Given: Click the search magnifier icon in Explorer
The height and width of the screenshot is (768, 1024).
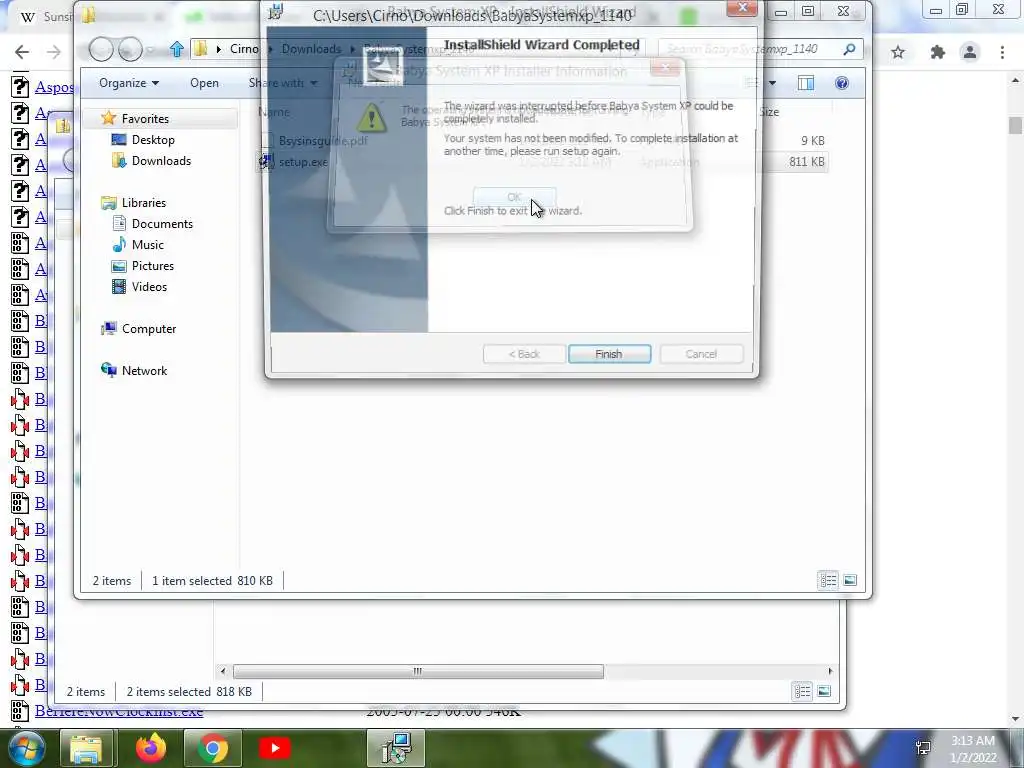Looking at the screenshot, I should tap(849, 49).
